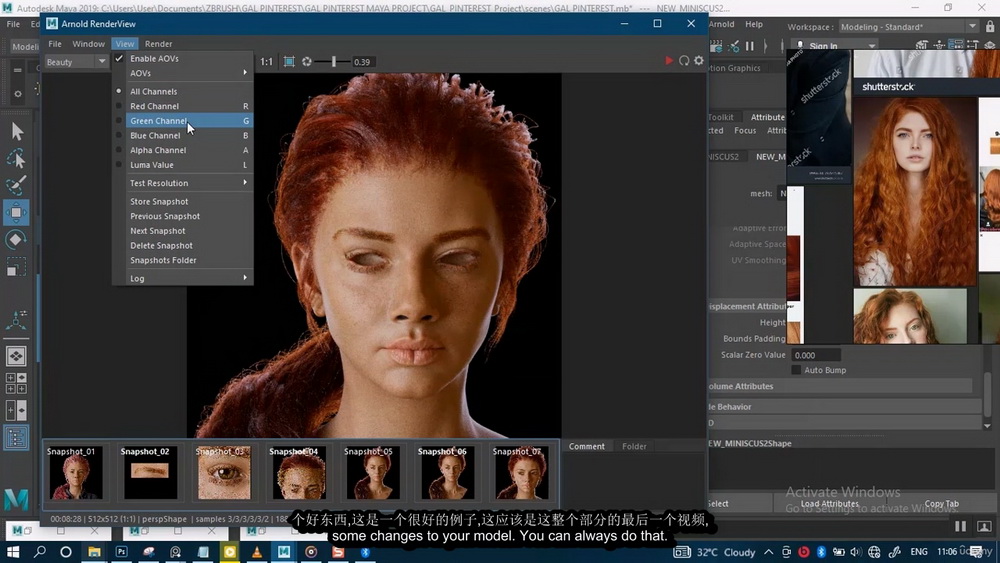Expand the Test Resolution submenu
Screen dimensions: 1000x563
(x=182, y=183)
